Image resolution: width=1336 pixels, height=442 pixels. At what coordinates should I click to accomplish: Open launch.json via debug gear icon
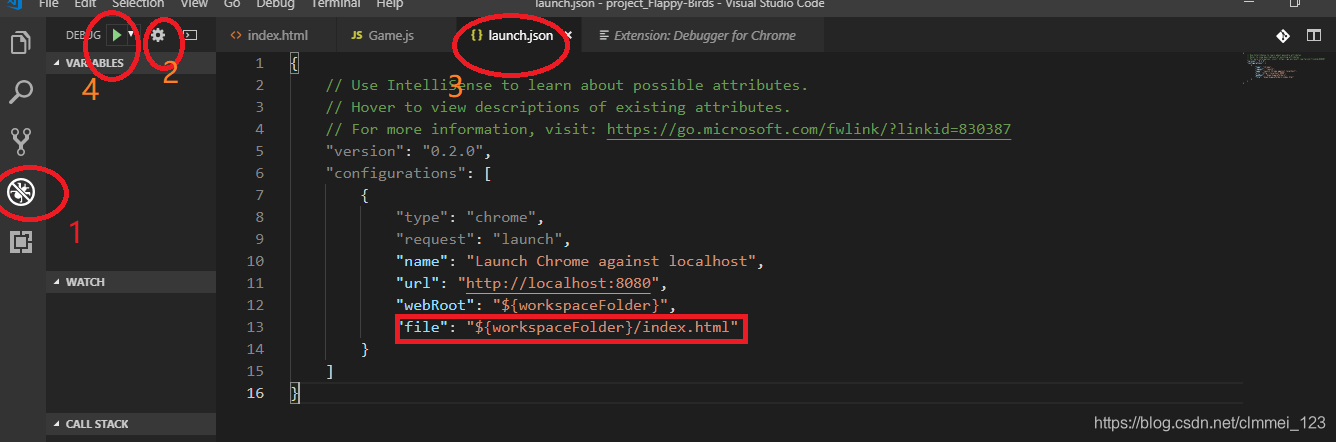157,35
